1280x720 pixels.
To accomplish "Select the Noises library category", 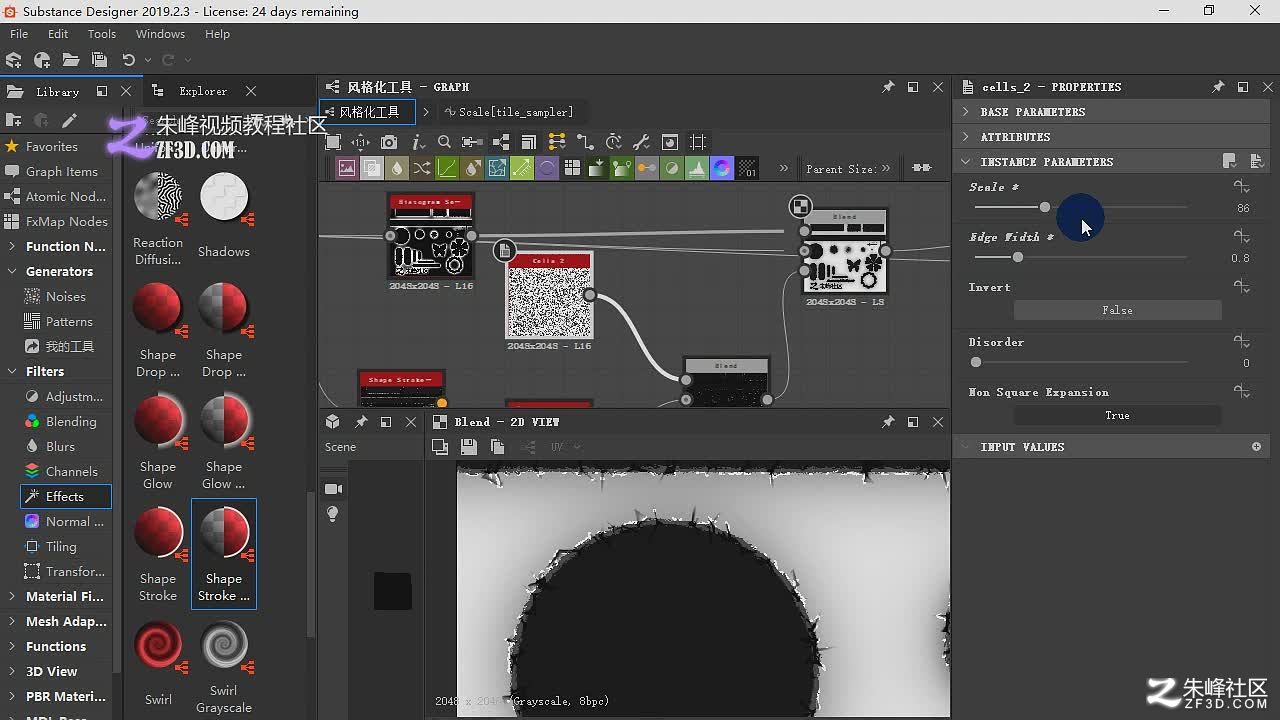I will pyautogui.click(x=66, y=297).
